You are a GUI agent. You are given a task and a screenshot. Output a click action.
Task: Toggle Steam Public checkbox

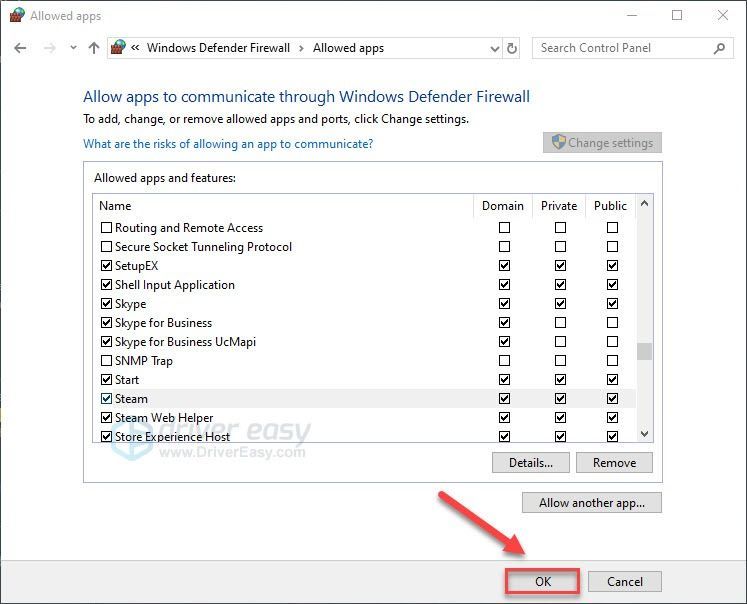coord(612,399)
